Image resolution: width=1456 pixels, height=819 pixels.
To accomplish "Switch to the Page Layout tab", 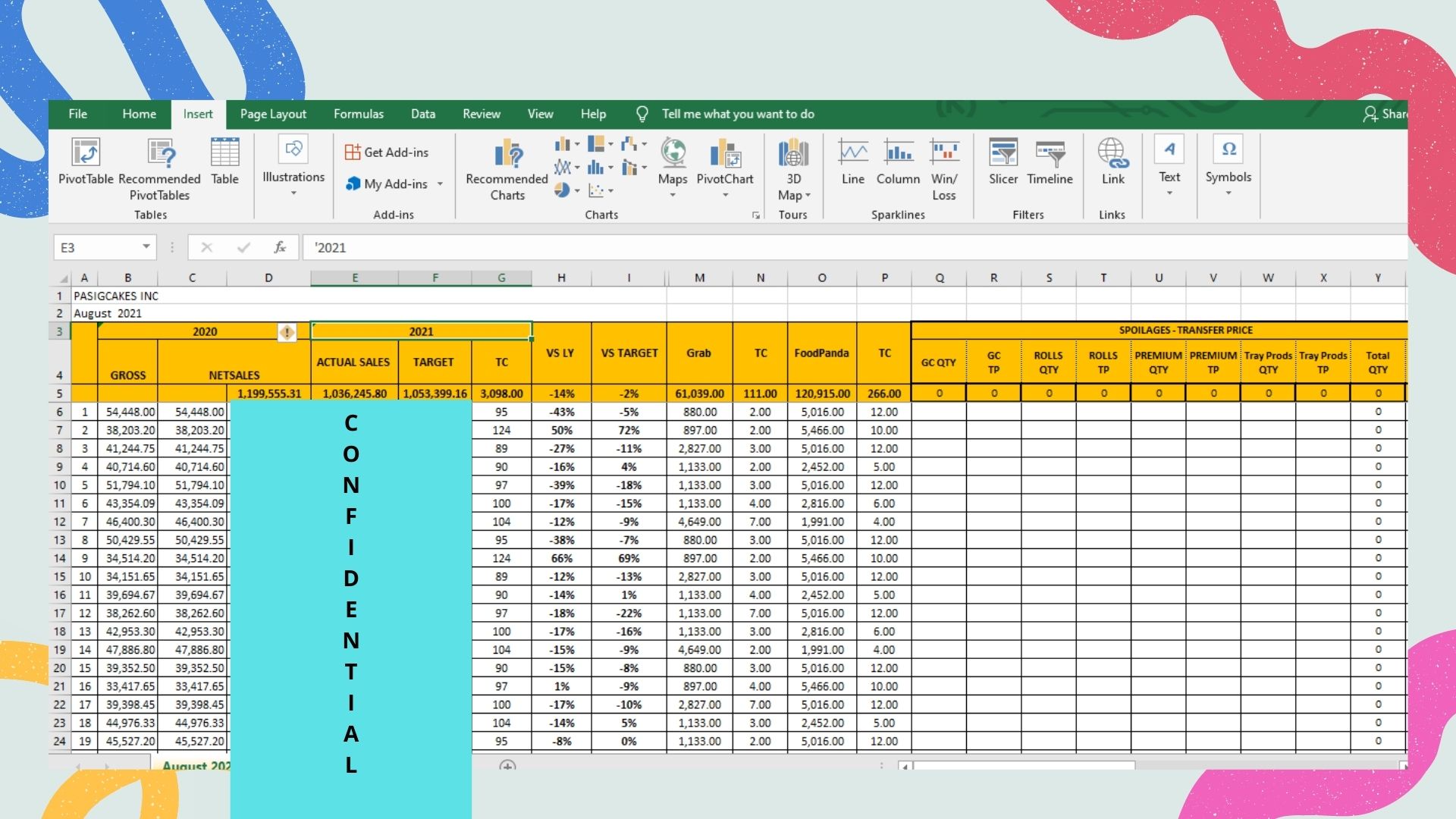I will [273, 114].
